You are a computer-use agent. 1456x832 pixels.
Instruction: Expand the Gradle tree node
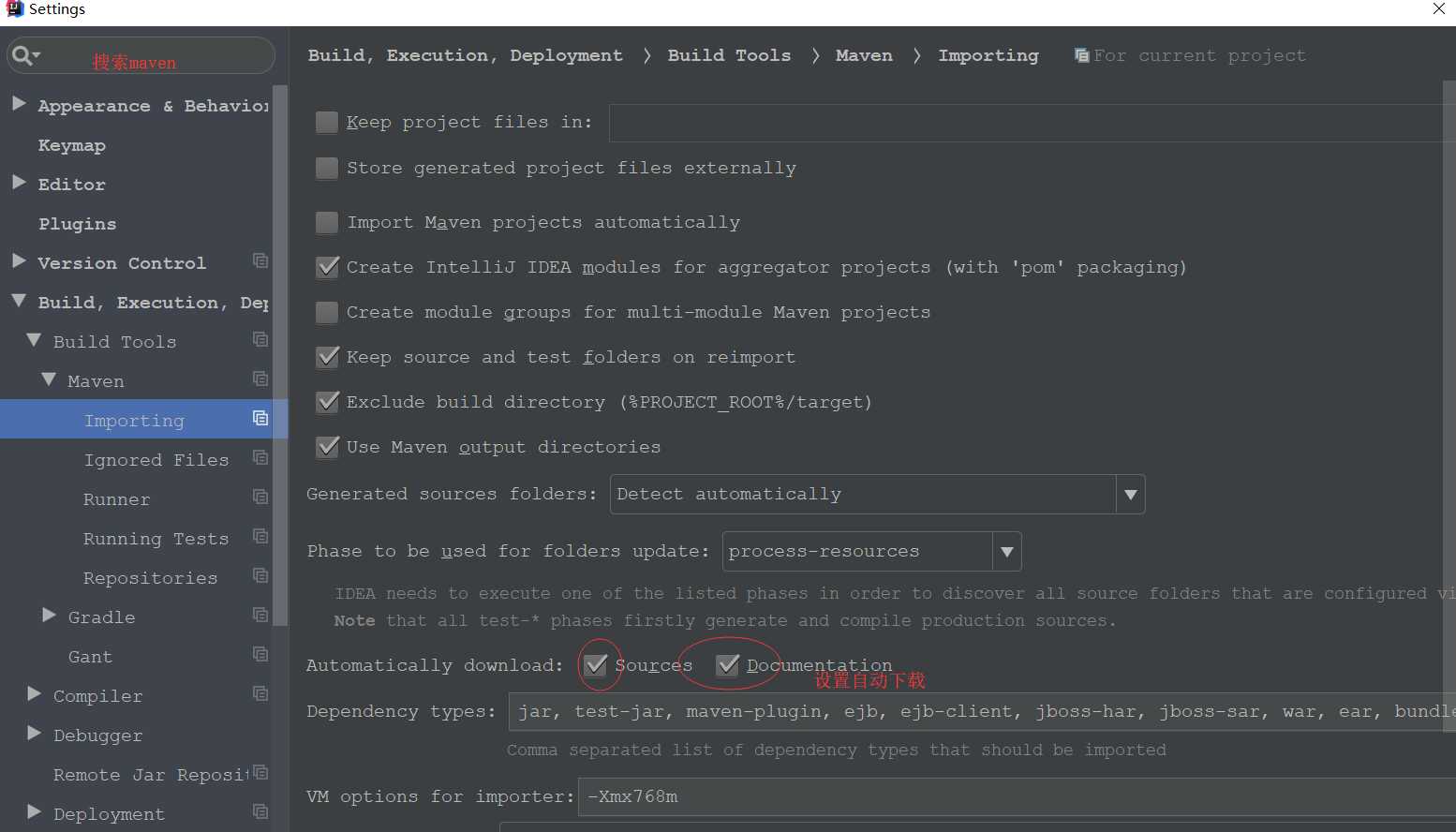pyautogui.click(x=49, y=615)
